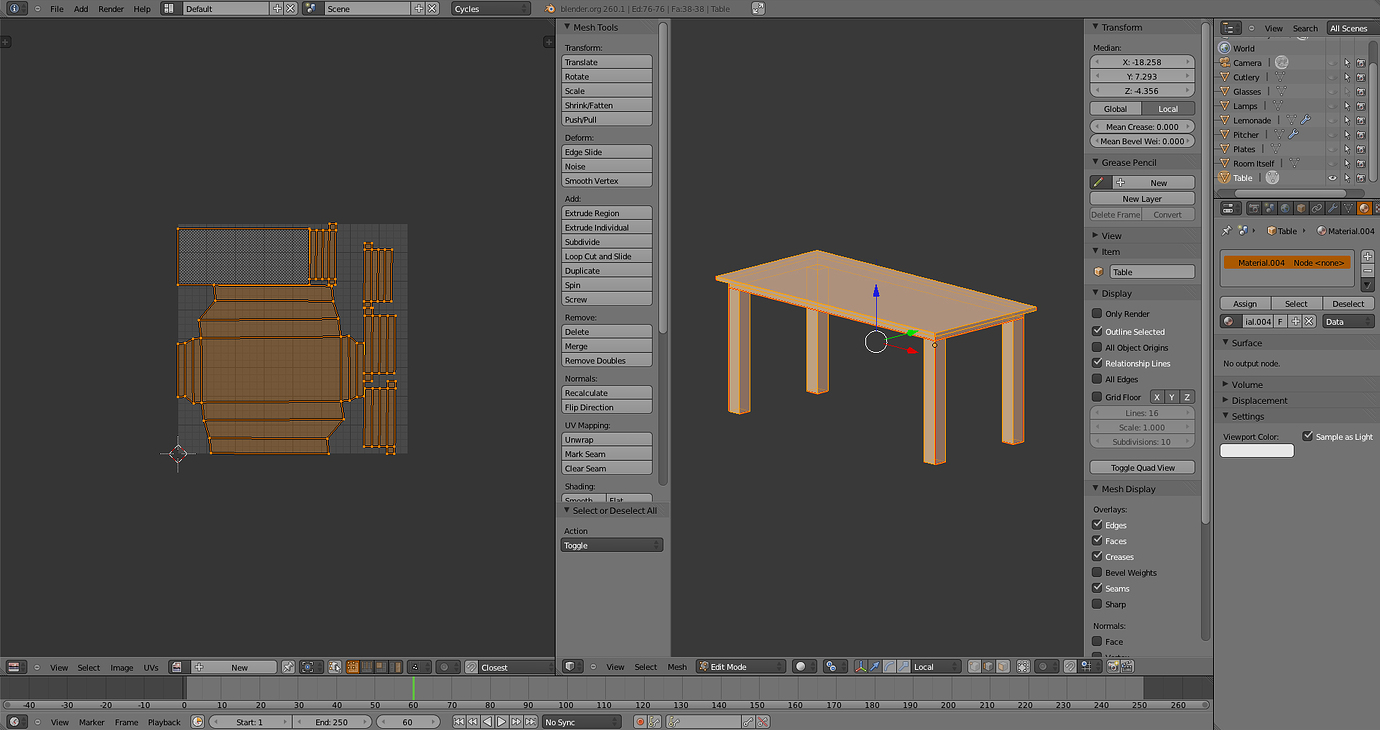Viewport: 1380px width, 730px height.
Task: Select face select mode in 3D header
Action: [1003, 666]
